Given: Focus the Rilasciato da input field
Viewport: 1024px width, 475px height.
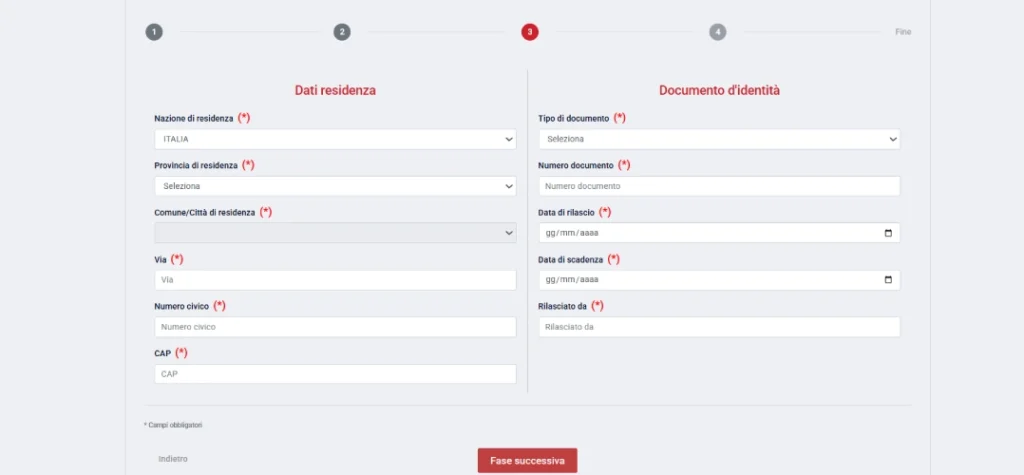Looking at the screenshot, I should click(x=719, y=327).
